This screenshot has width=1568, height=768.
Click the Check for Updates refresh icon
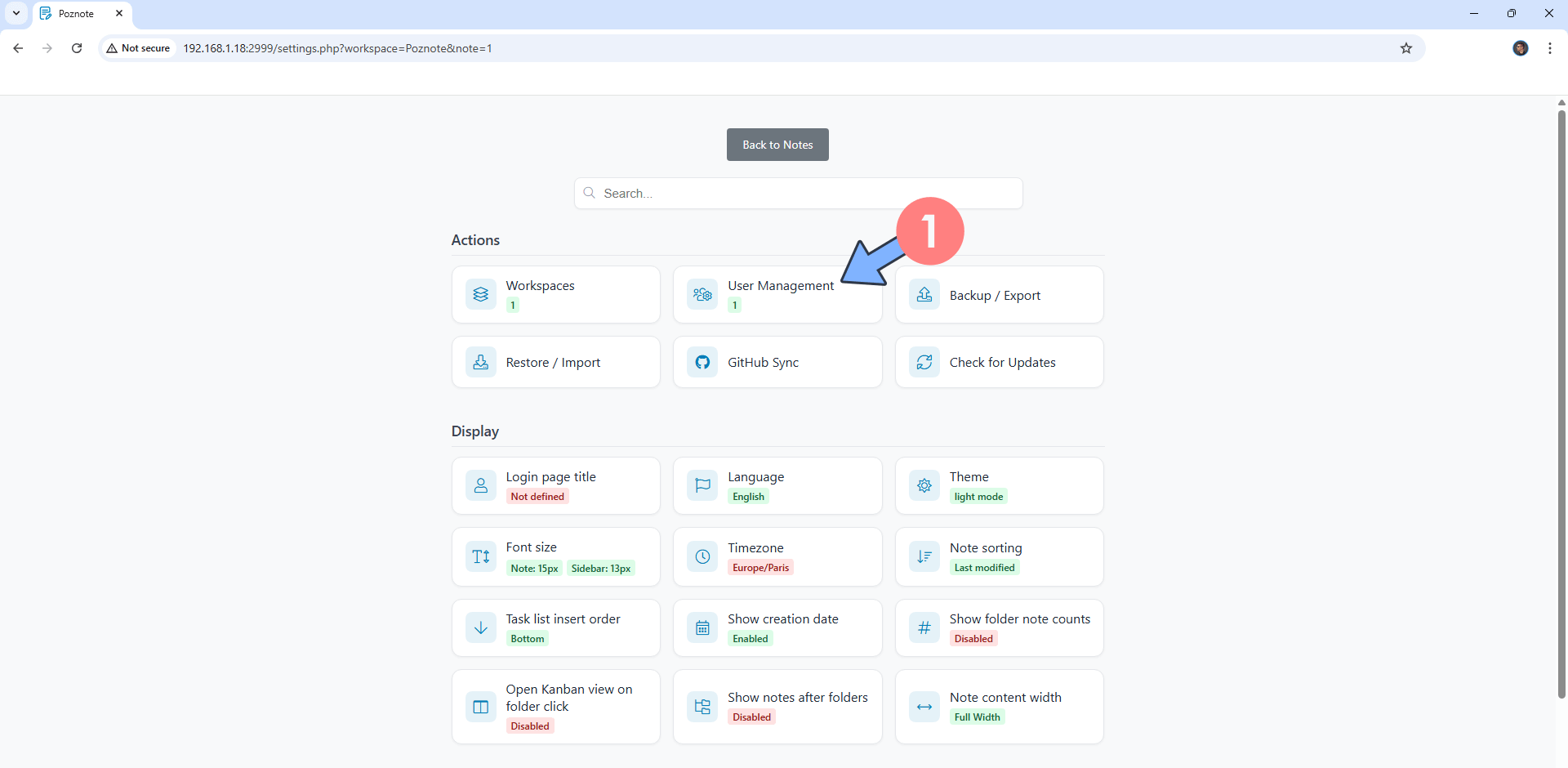[924, 362]
